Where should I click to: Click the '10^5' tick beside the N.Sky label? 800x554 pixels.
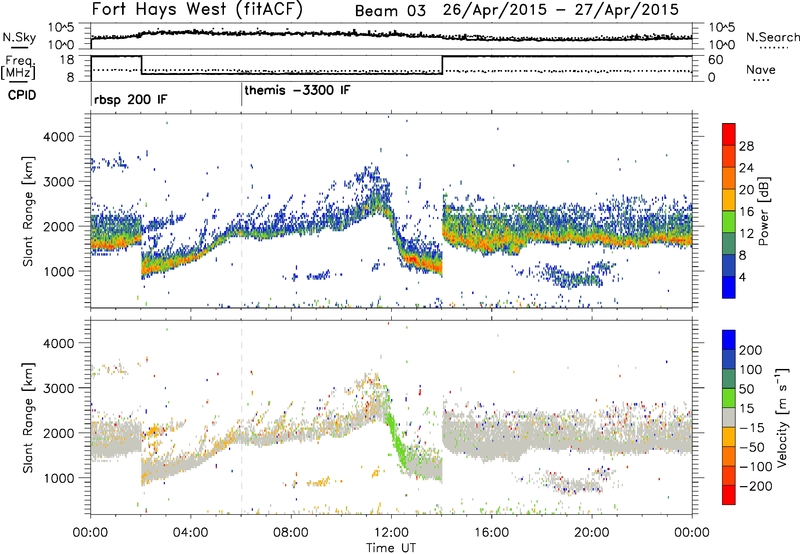[x=61, y=28]
